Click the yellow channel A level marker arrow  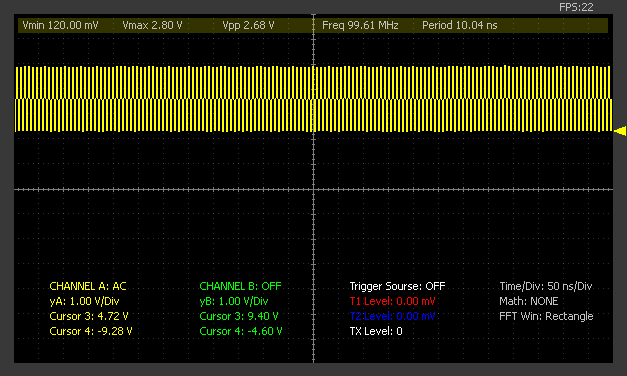pos(620,131)
